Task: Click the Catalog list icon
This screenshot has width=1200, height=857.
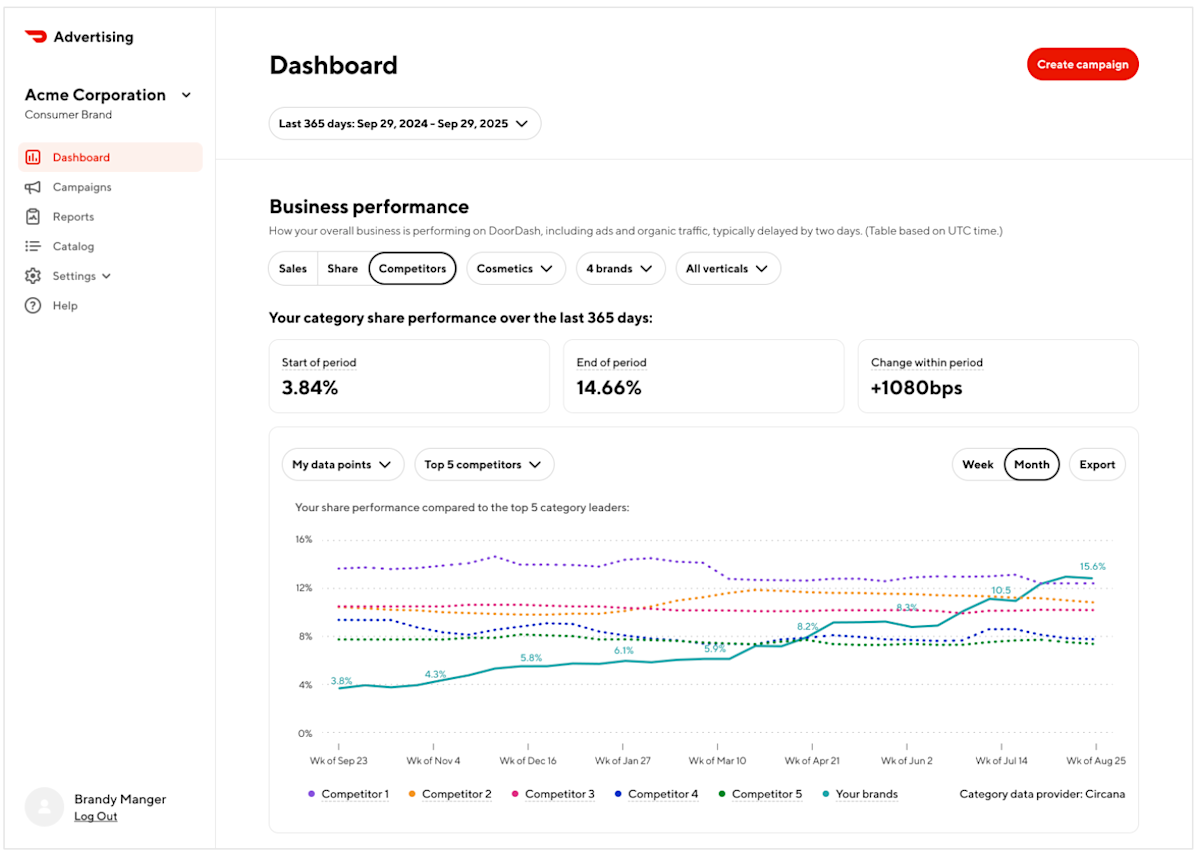Action: pos(34,246)
